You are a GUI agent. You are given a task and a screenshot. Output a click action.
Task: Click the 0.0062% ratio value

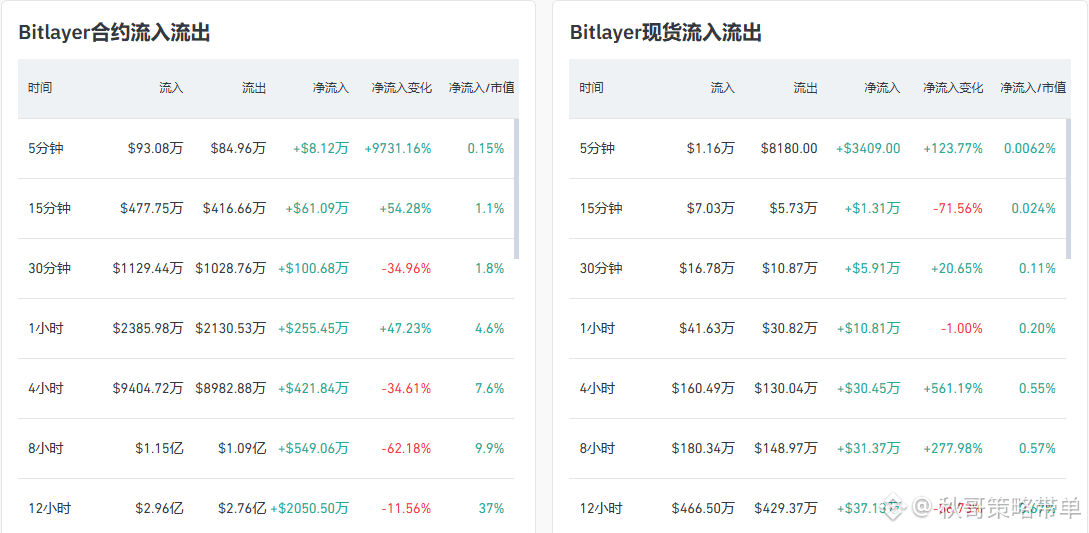tap(1030, 149)
